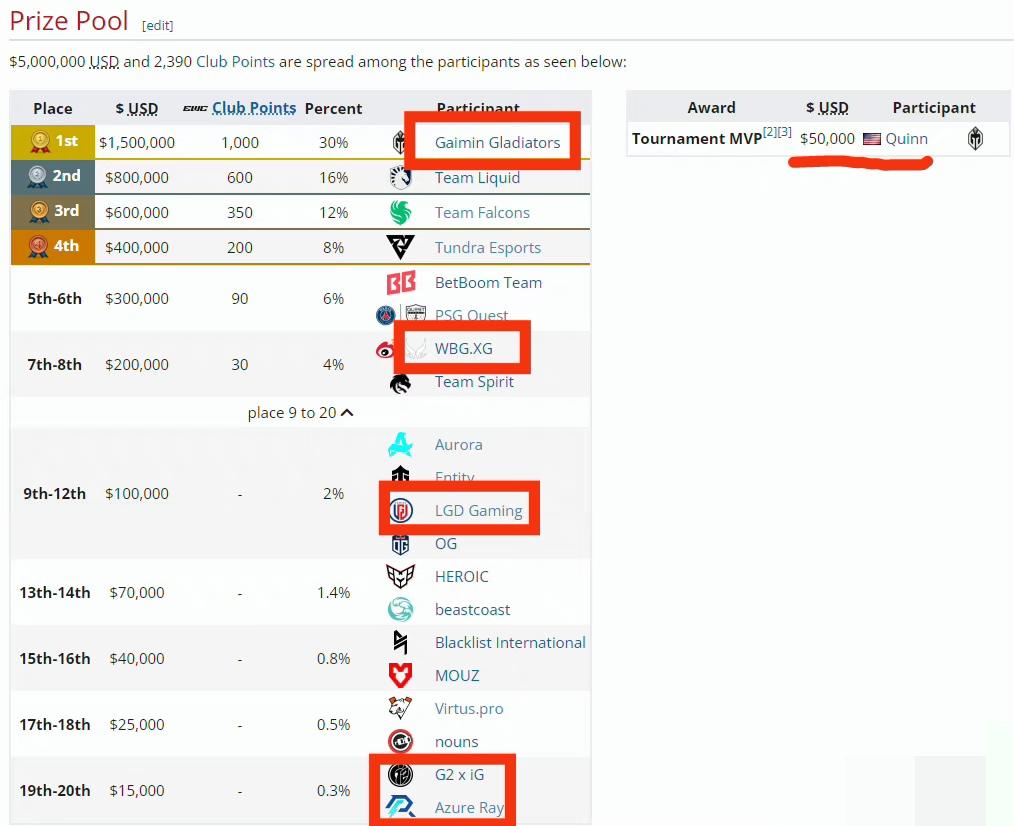
Task: Click the 350 club points value
Action: [240, 213]
